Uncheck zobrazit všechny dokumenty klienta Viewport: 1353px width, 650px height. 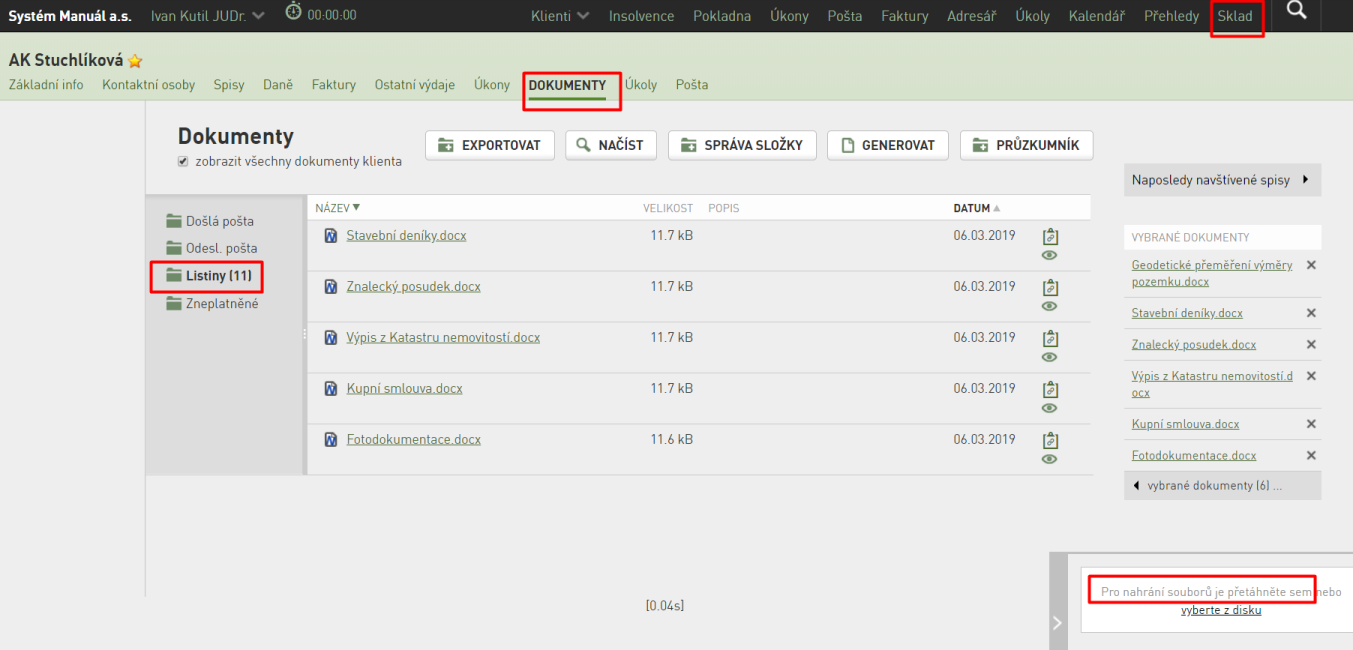tap(183, 161)
